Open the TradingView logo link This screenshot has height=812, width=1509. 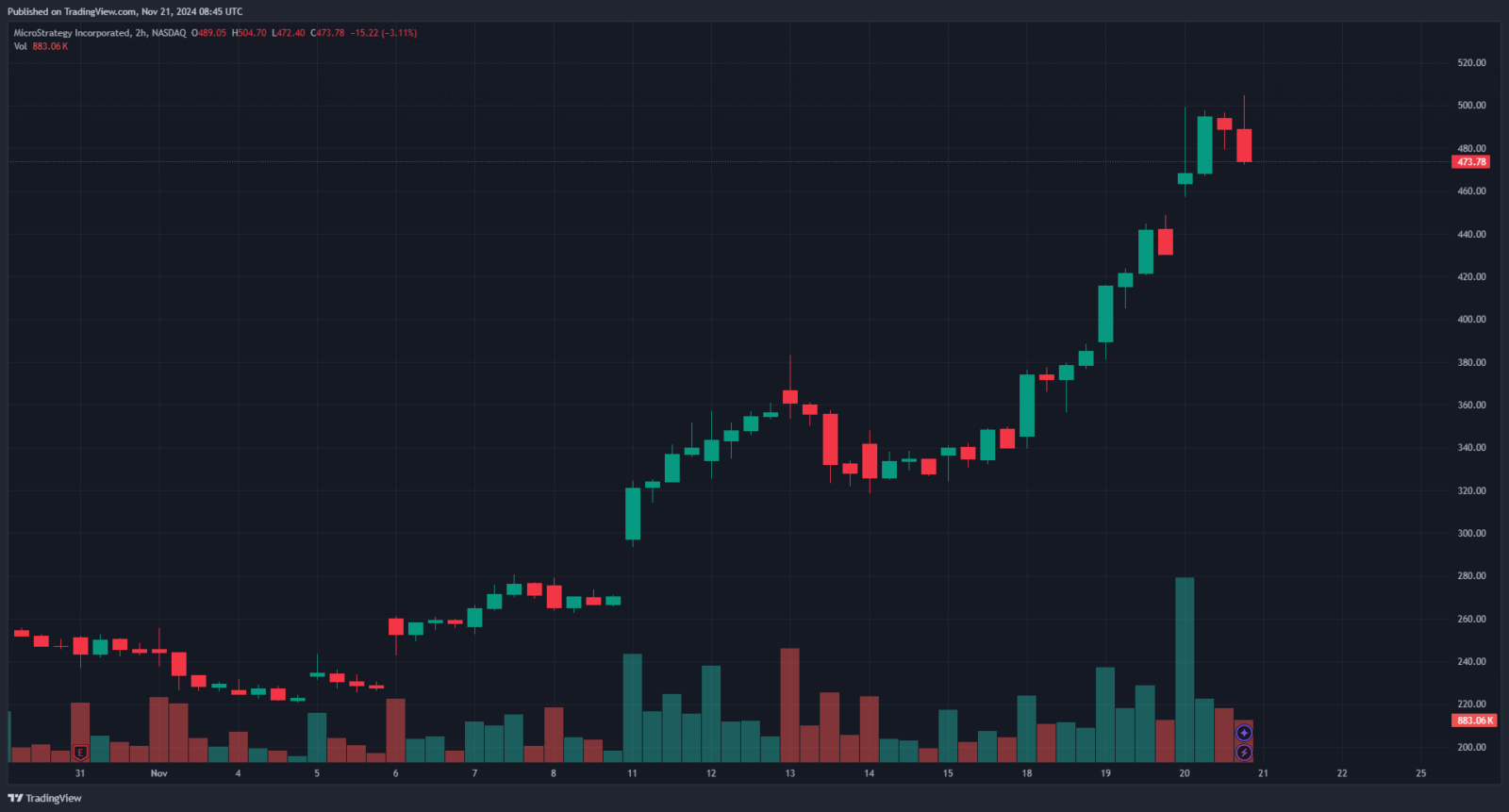(44, 798)
